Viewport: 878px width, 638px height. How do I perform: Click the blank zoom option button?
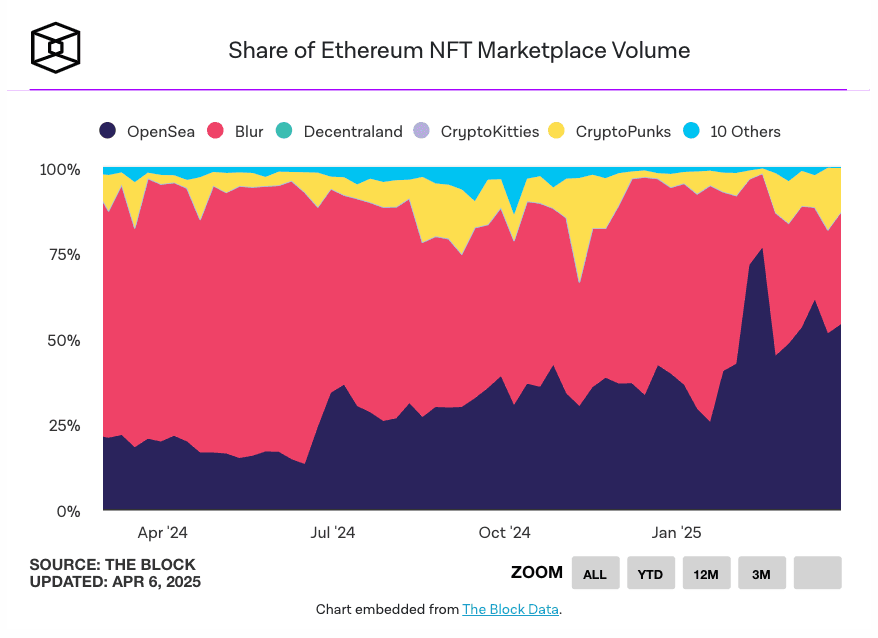click(816, 573)
